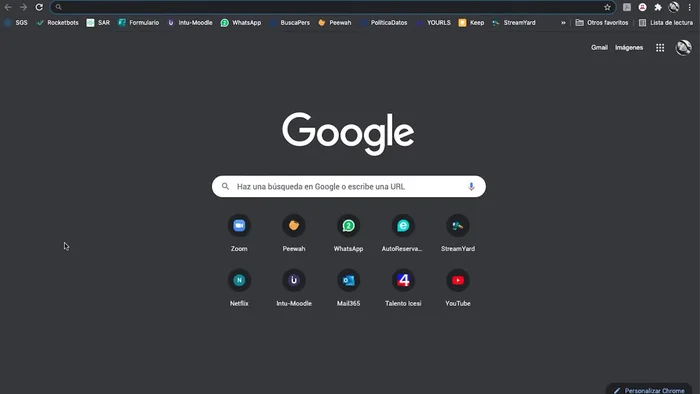Image resolution: width=700 pixels, height=394 pixels.
Task: Open the StreamYard bookmark in bookmarks bar
Action: click(514, 23)
